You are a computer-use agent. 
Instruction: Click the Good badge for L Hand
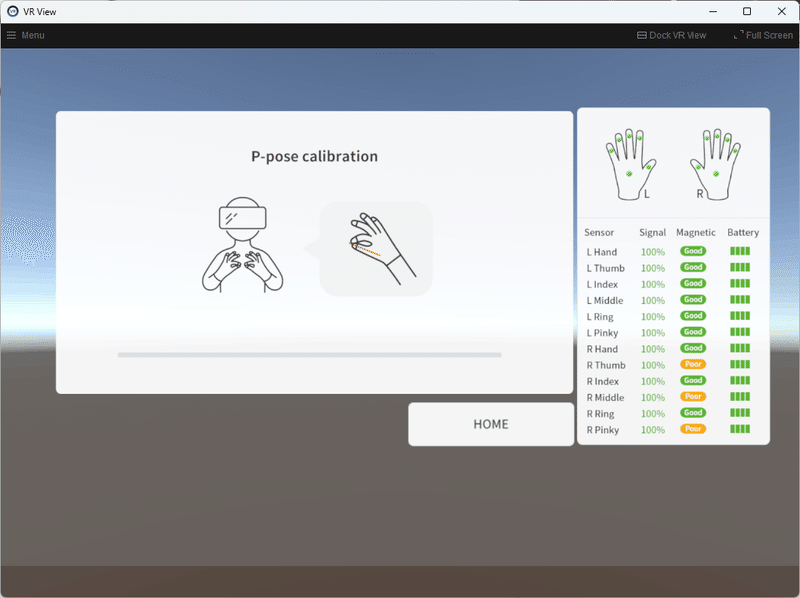[x=693, y=251]
